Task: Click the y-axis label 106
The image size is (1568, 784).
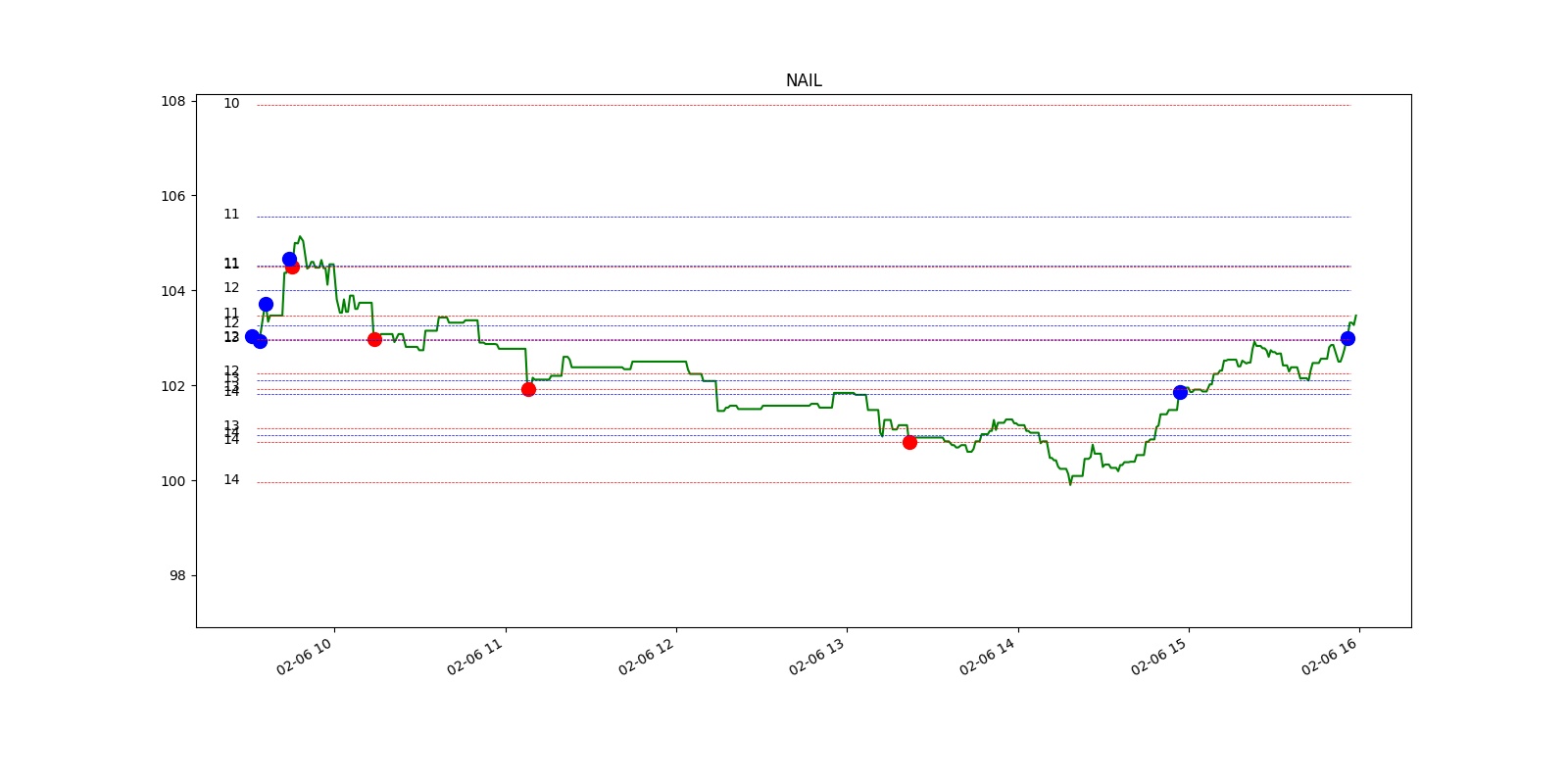Action: point(173,196)
